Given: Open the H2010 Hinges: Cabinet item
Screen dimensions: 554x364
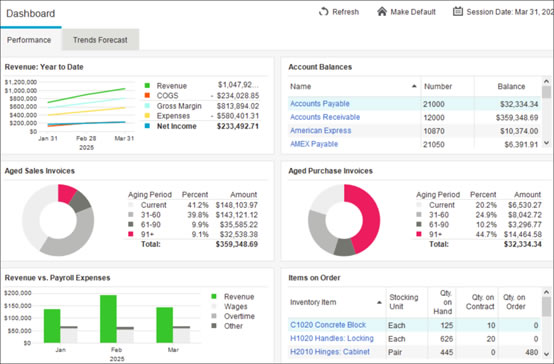Looking at the screenshot, I should [x=330, y=352].
